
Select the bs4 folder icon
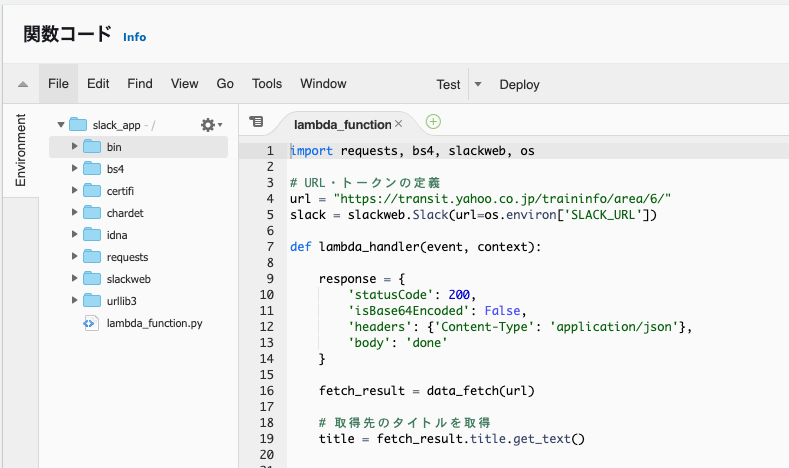tap(92, 169)
